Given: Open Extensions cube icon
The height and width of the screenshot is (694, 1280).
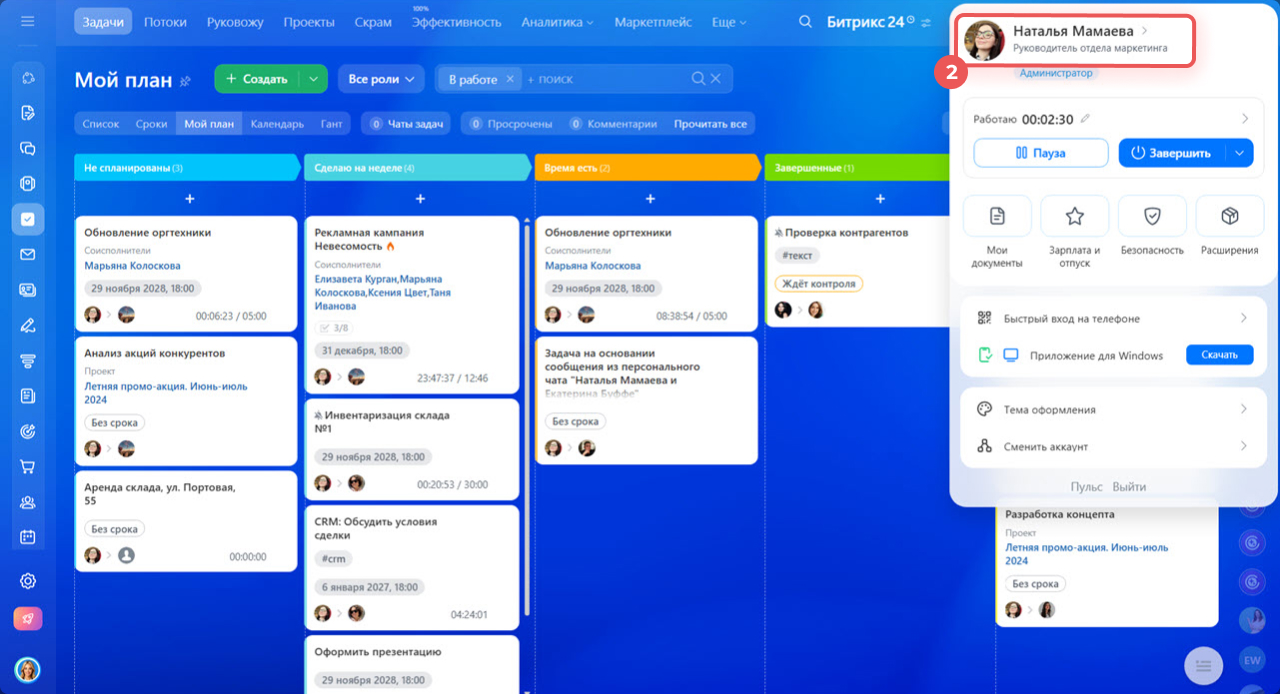Looking at the screenshot, I should [x=1230, y=216].
